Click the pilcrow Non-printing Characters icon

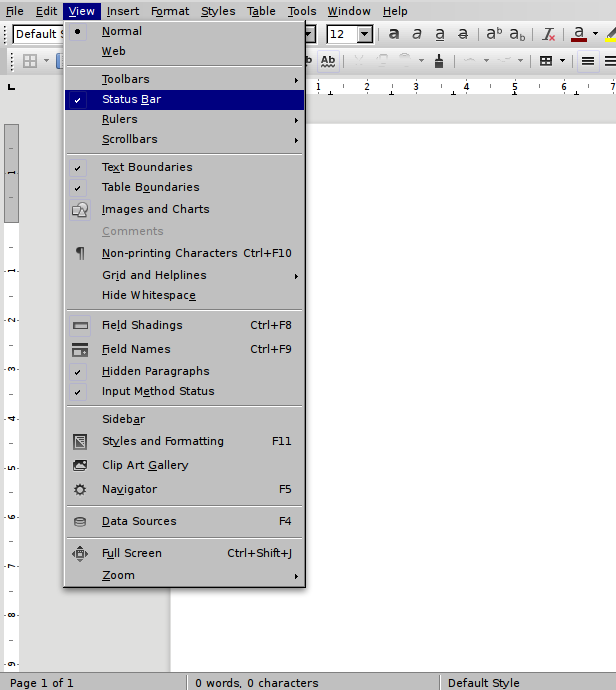80,253
